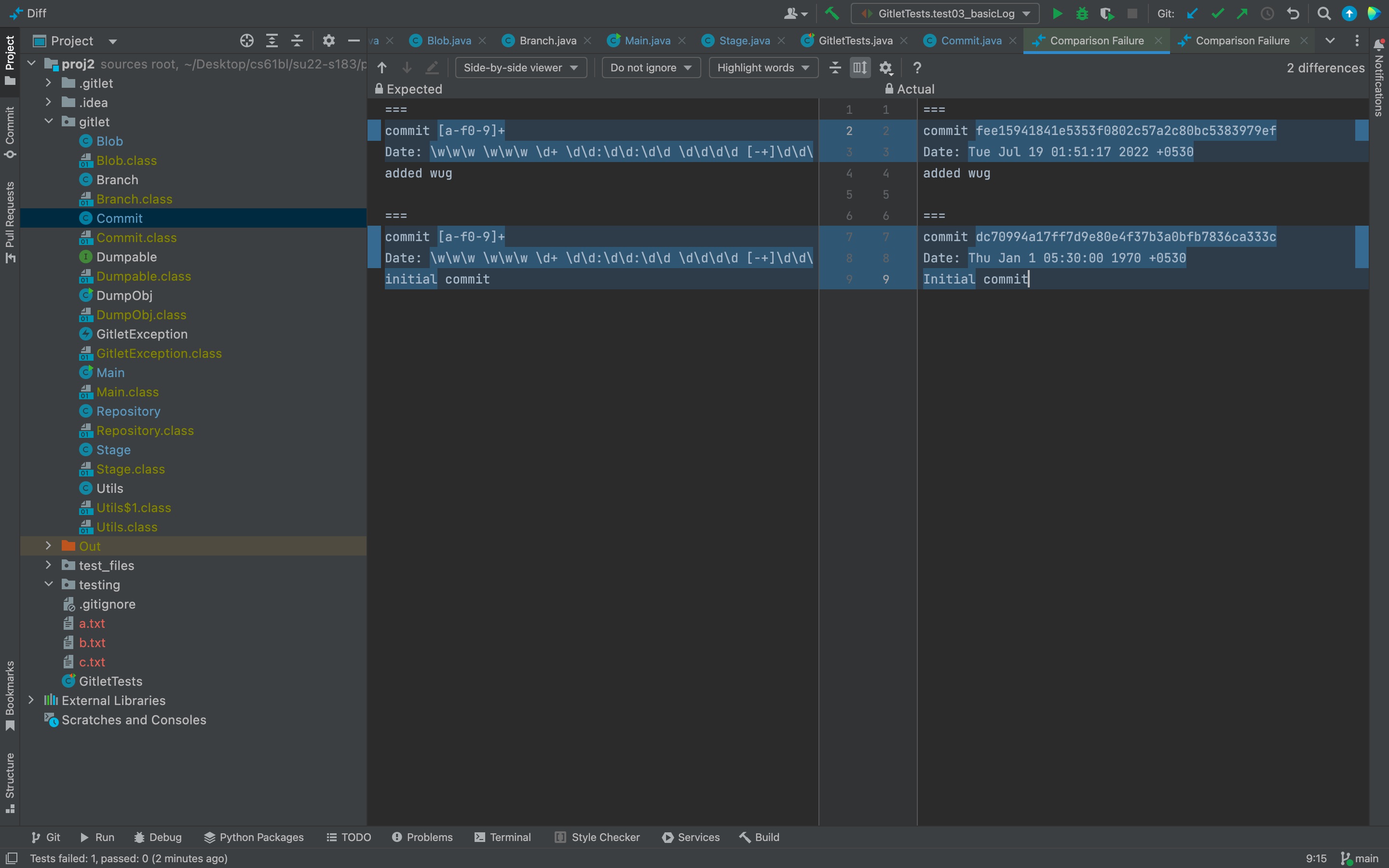Open the Problems tool window
Image resolution: width=1389 pixels, height=868 pixels.
[422, 837]
